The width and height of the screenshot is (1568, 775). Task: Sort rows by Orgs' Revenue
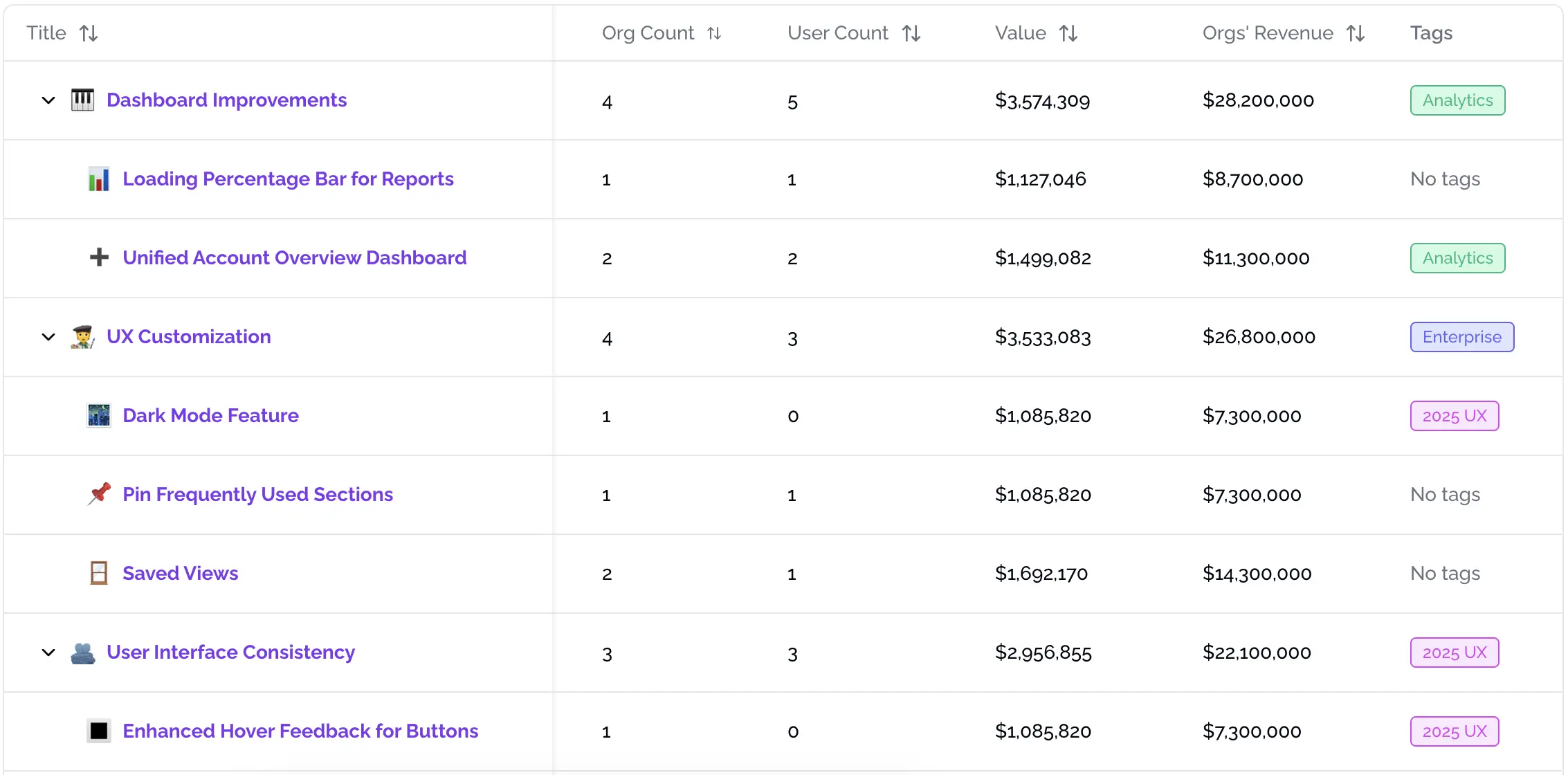[1356, 33]
